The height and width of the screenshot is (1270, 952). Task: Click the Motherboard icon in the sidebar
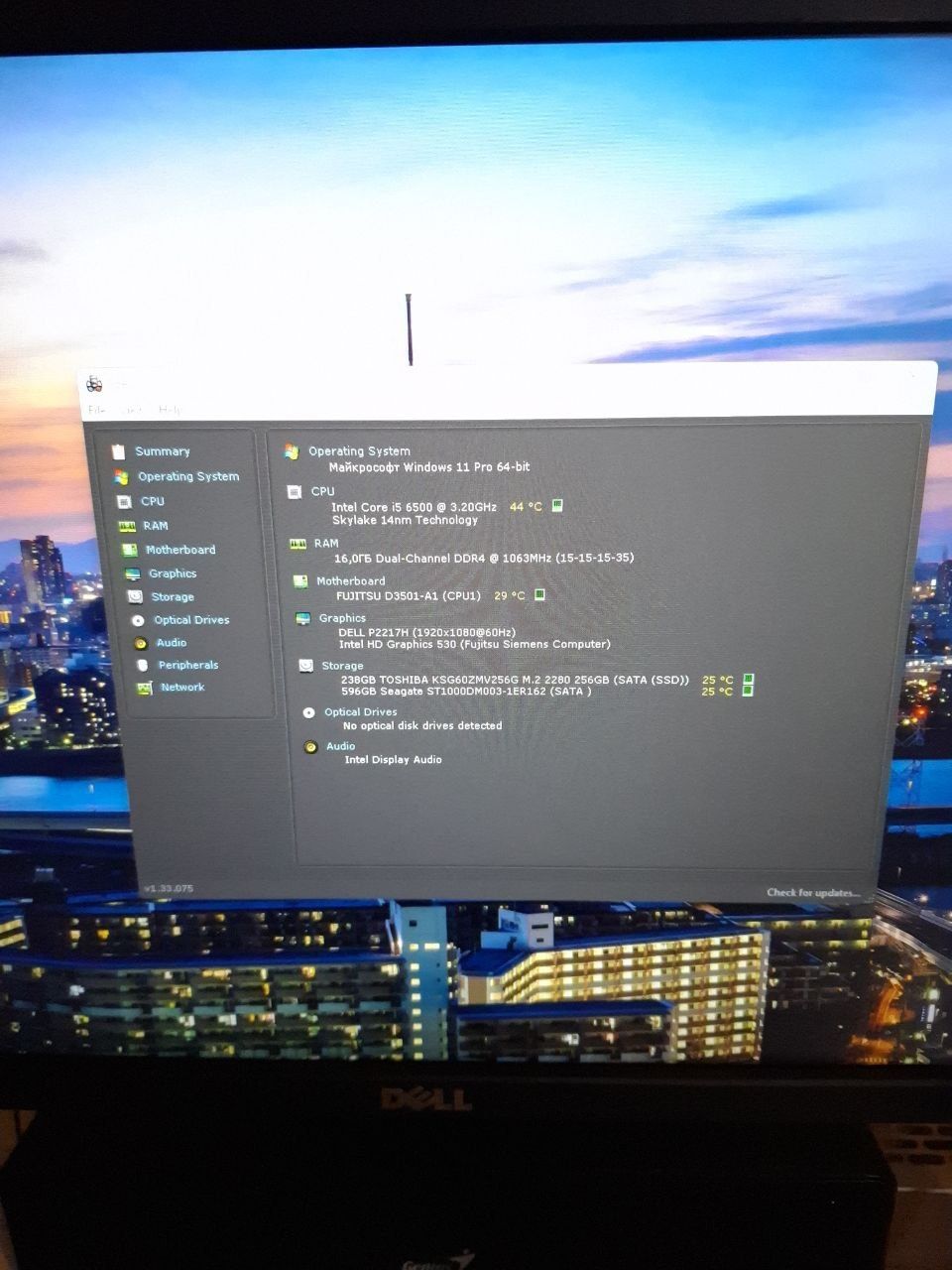click(129, 550)
